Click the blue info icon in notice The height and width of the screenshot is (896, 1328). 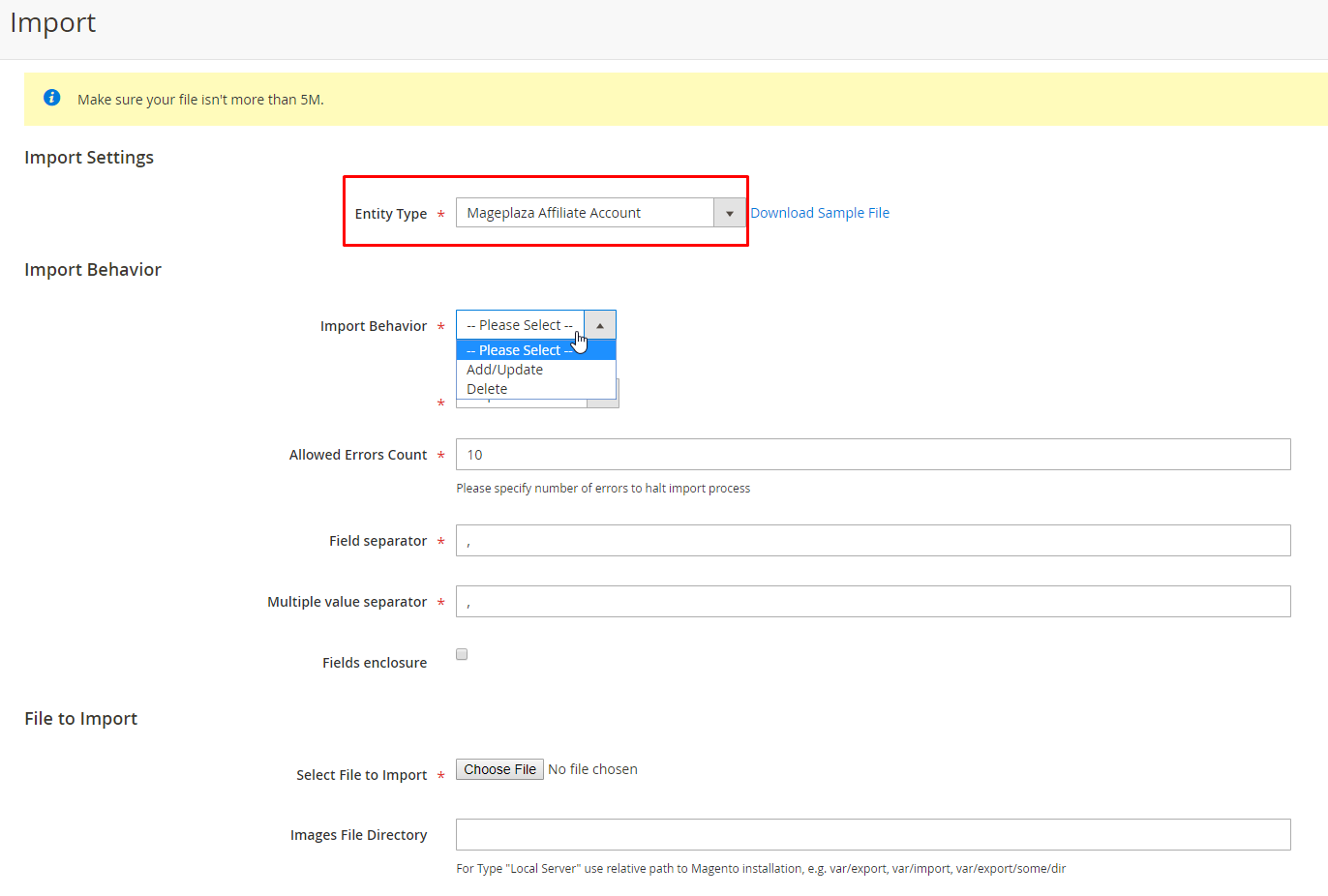(x=52, y=98)
